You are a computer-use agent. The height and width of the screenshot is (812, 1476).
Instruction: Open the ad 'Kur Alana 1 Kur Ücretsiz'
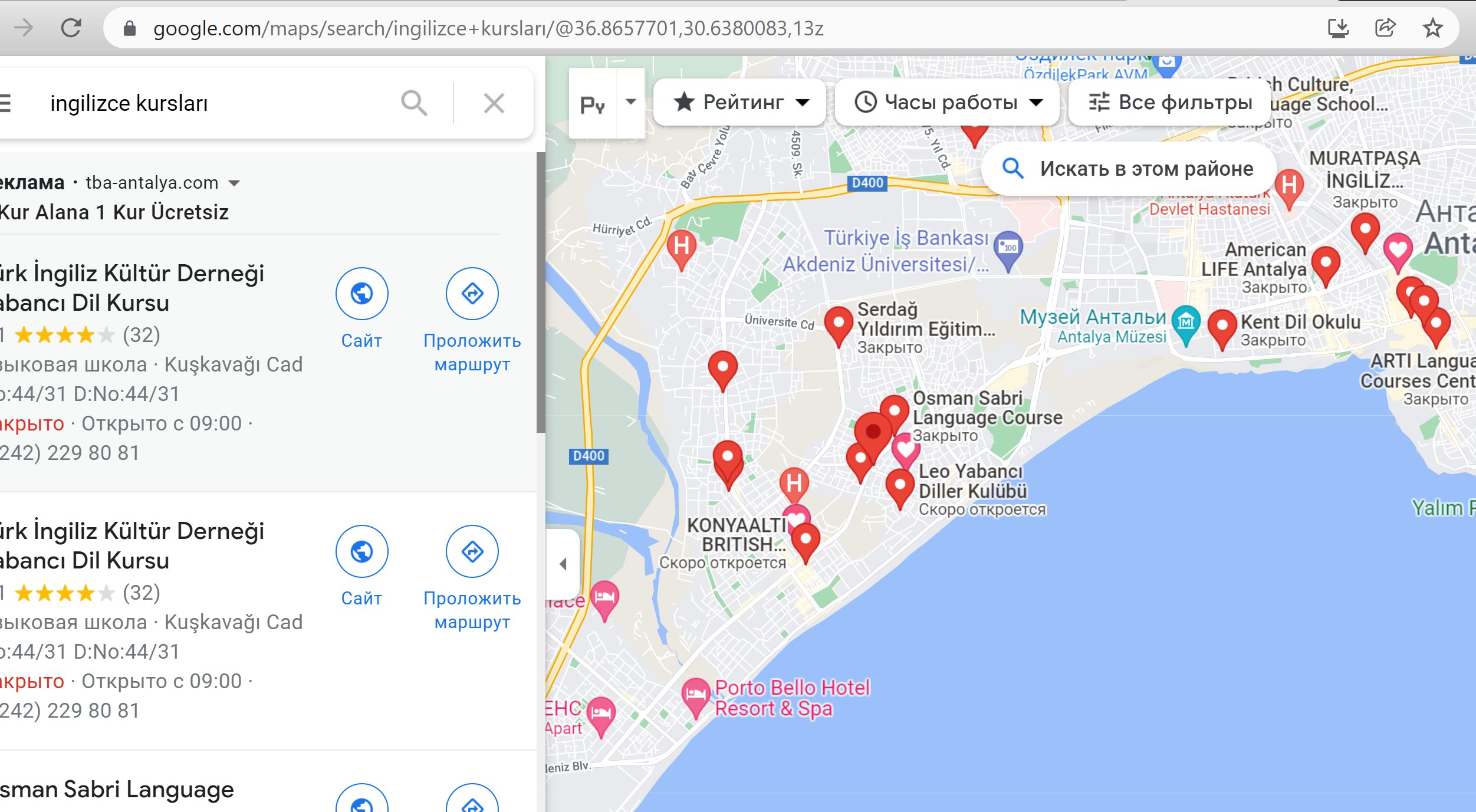tap(114, 212)
